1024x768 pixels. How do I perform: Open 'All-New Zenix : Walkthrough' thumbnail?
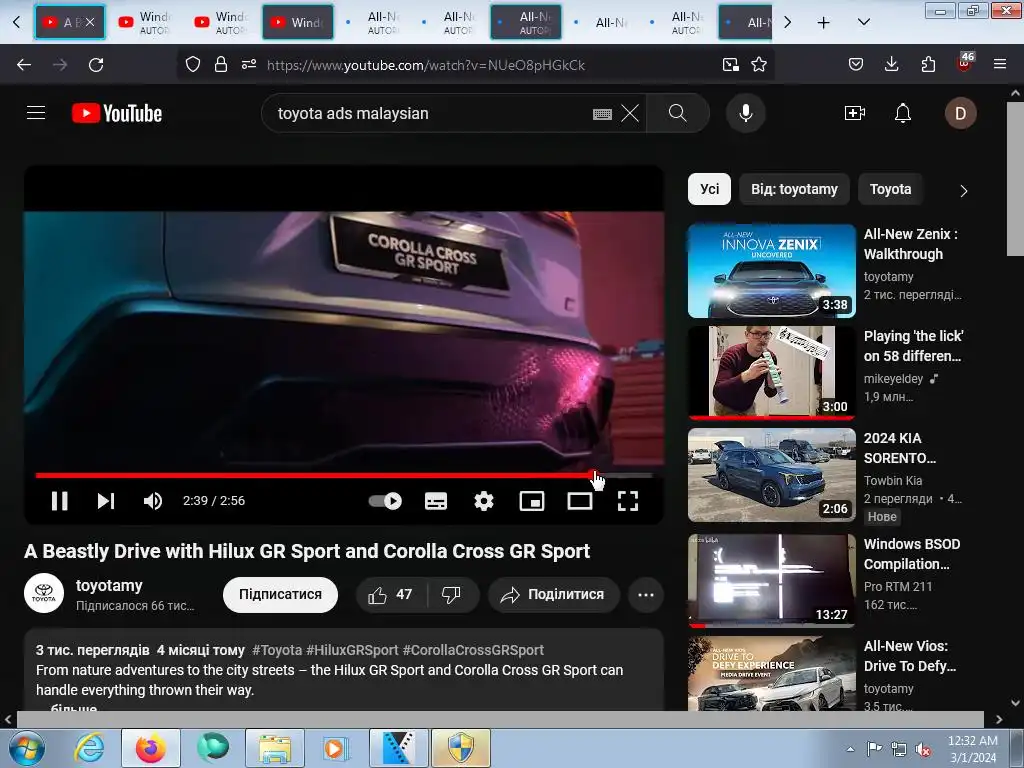tap(771, 270)
